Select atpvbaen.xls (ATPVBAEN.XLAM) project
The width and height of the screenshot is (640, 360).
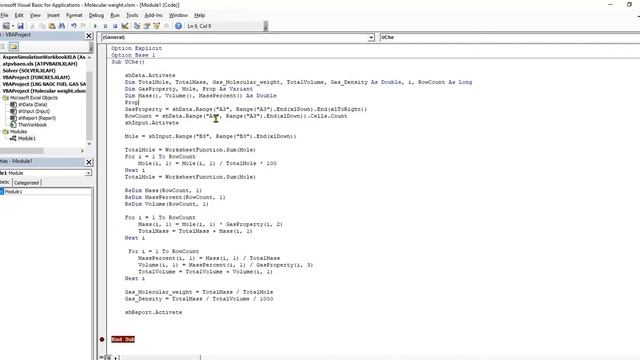pyautogui.click(x=40, y=64)
